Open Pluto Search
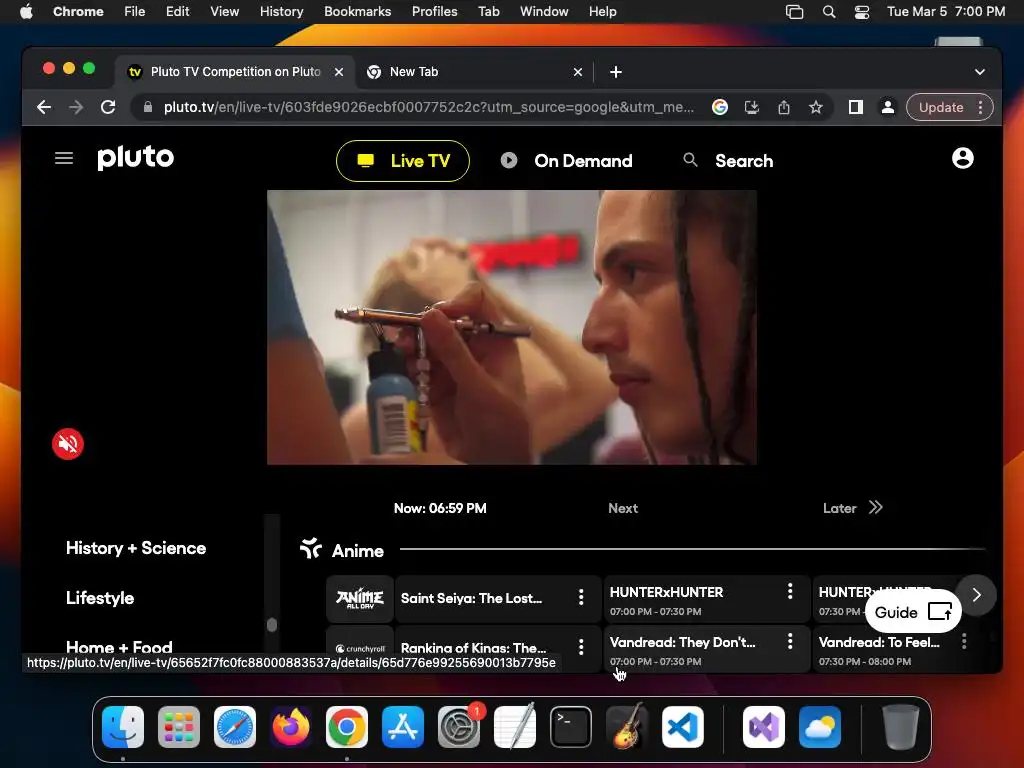Screen dimensions: 1024x768 tap(728, 161)
